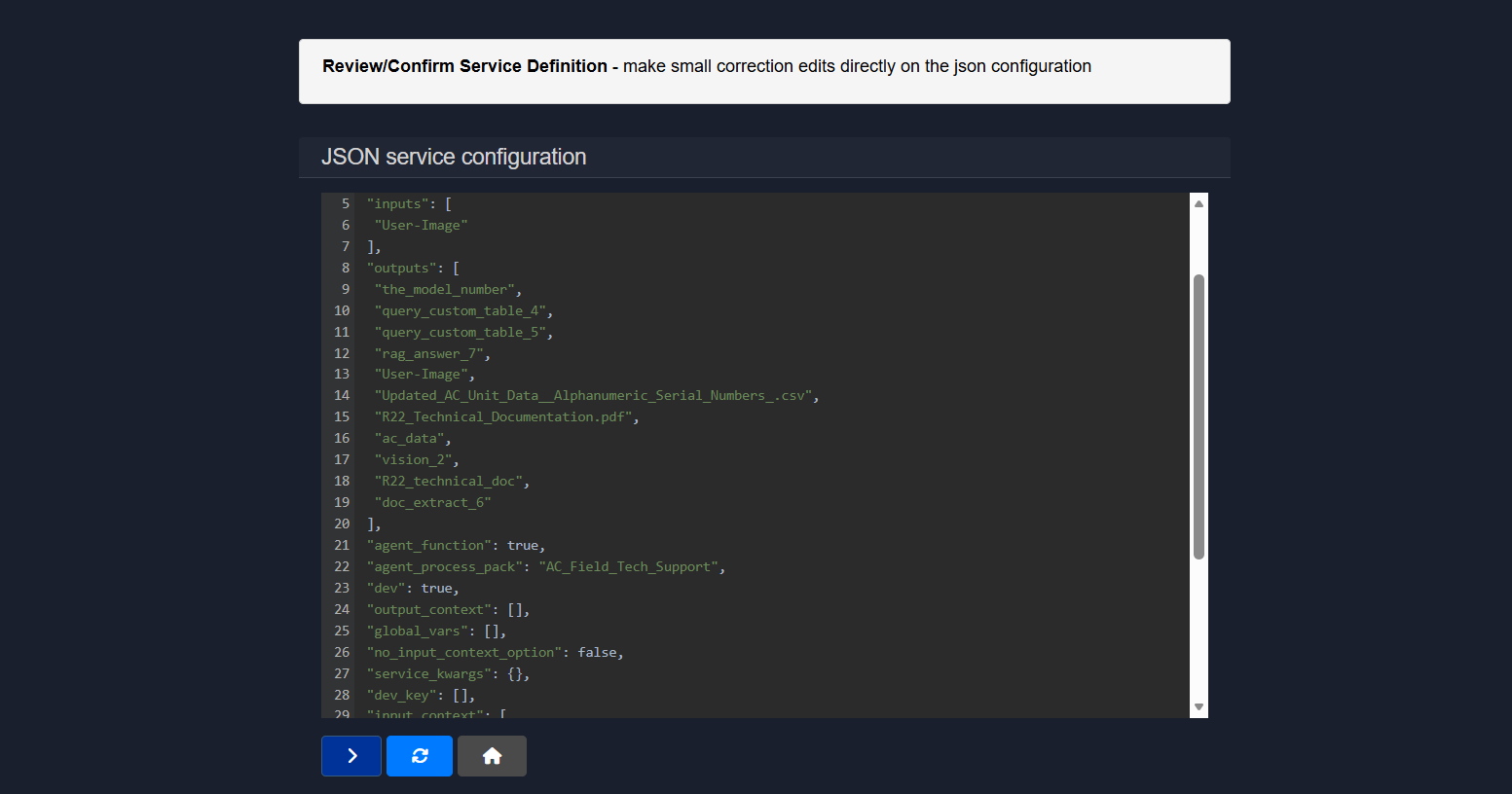
Task: Click the scrollbar up arrow in editor
Action: [x=1199, y=203]
